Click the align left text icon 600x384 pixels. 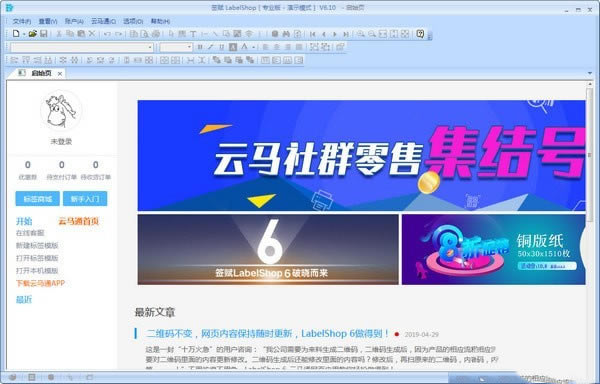tap(265, 47)
